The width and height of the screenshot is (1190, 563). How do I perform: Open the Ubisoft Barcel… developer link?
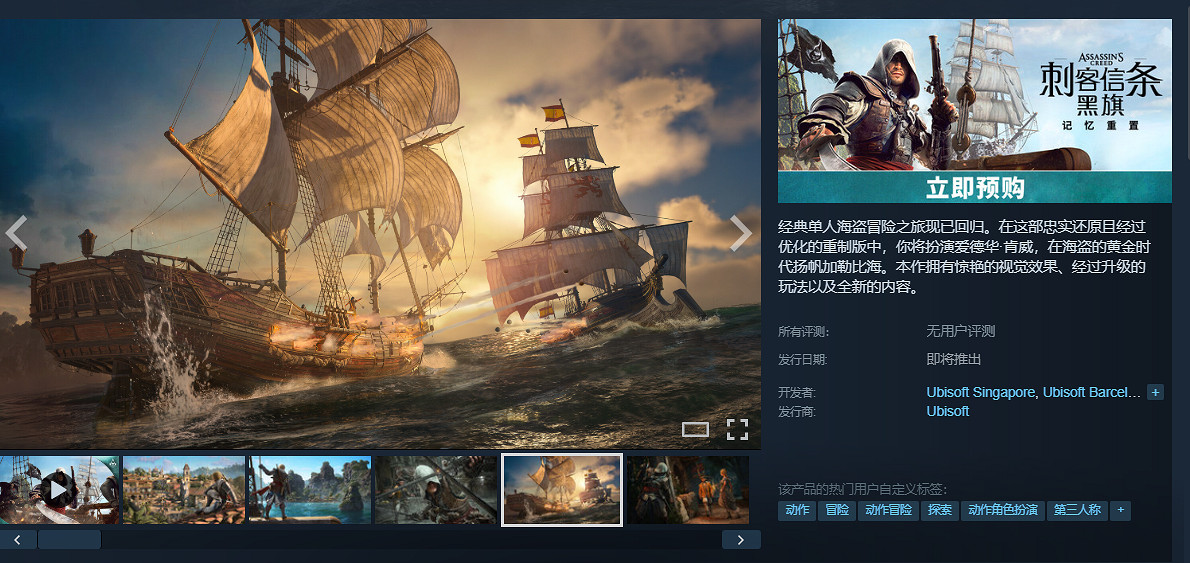click(1091, 392)
